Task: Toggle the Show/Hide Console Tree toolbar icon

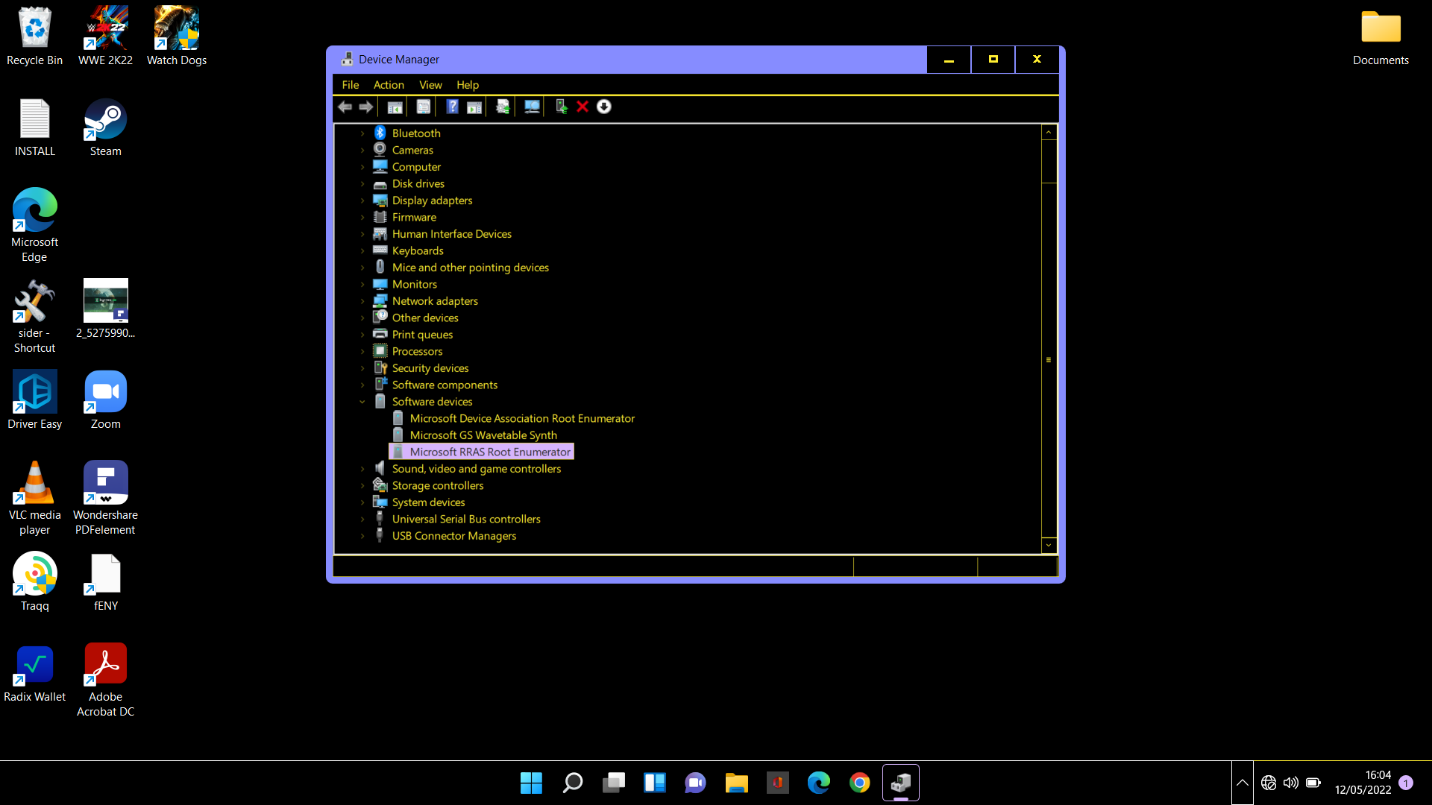Action: (x=395, y=107)
